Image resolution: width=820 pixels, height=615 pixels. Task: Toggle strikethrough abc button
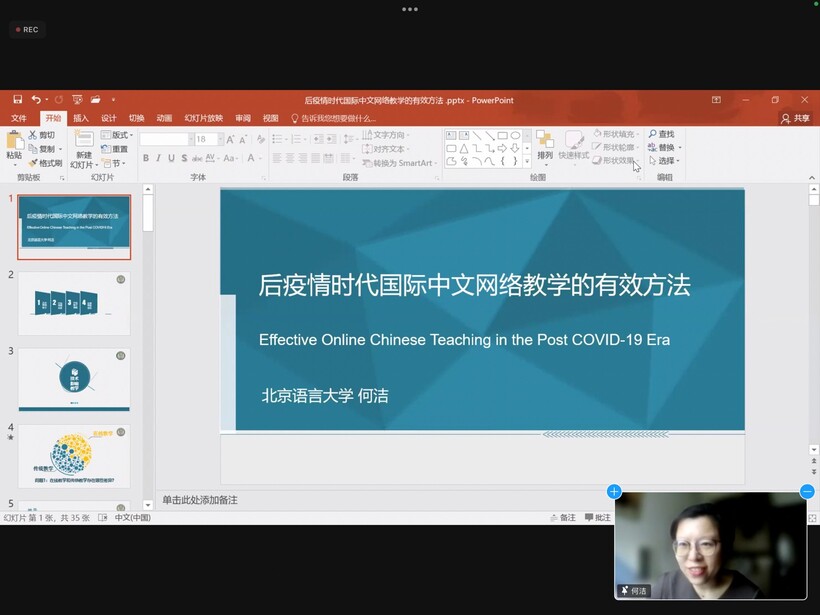197,158
